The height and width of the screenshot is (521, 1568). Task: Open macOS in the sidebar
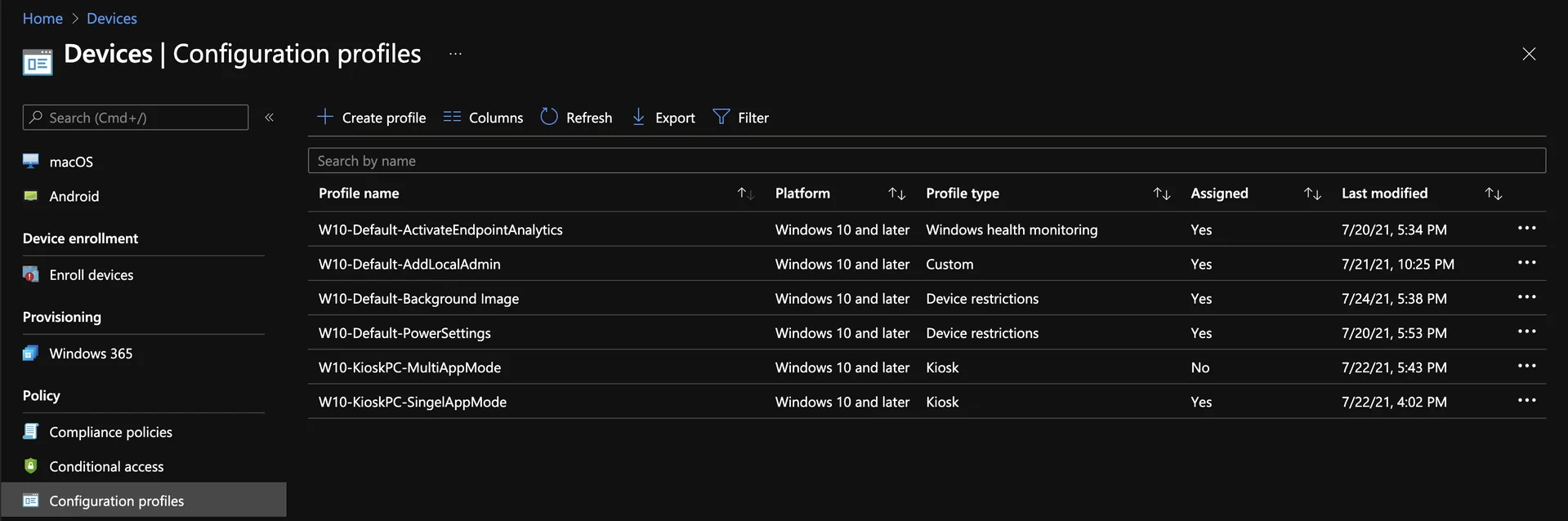pos(71,162)
